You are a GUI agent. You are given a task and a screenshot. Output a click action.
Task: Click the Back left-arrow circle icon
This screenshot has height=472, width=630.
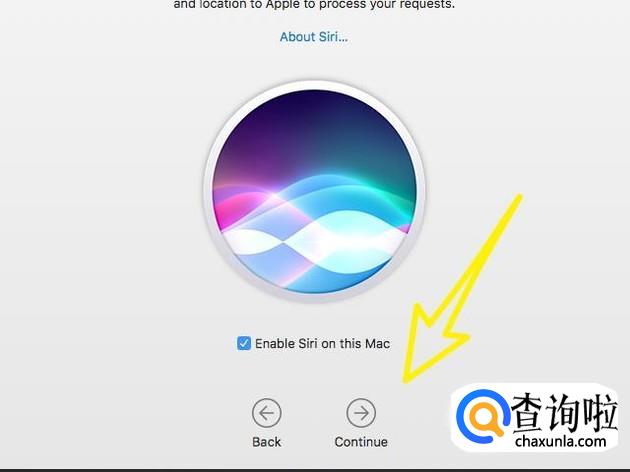tap(266, 413)
